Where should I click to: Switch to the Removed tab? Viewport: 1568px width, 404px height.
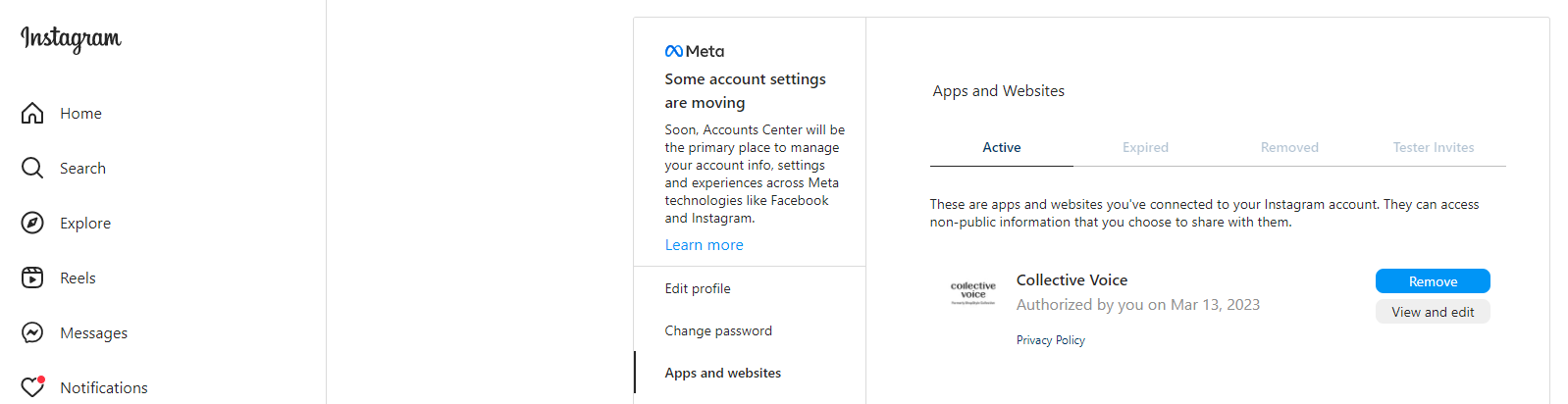coord(1289,147)
